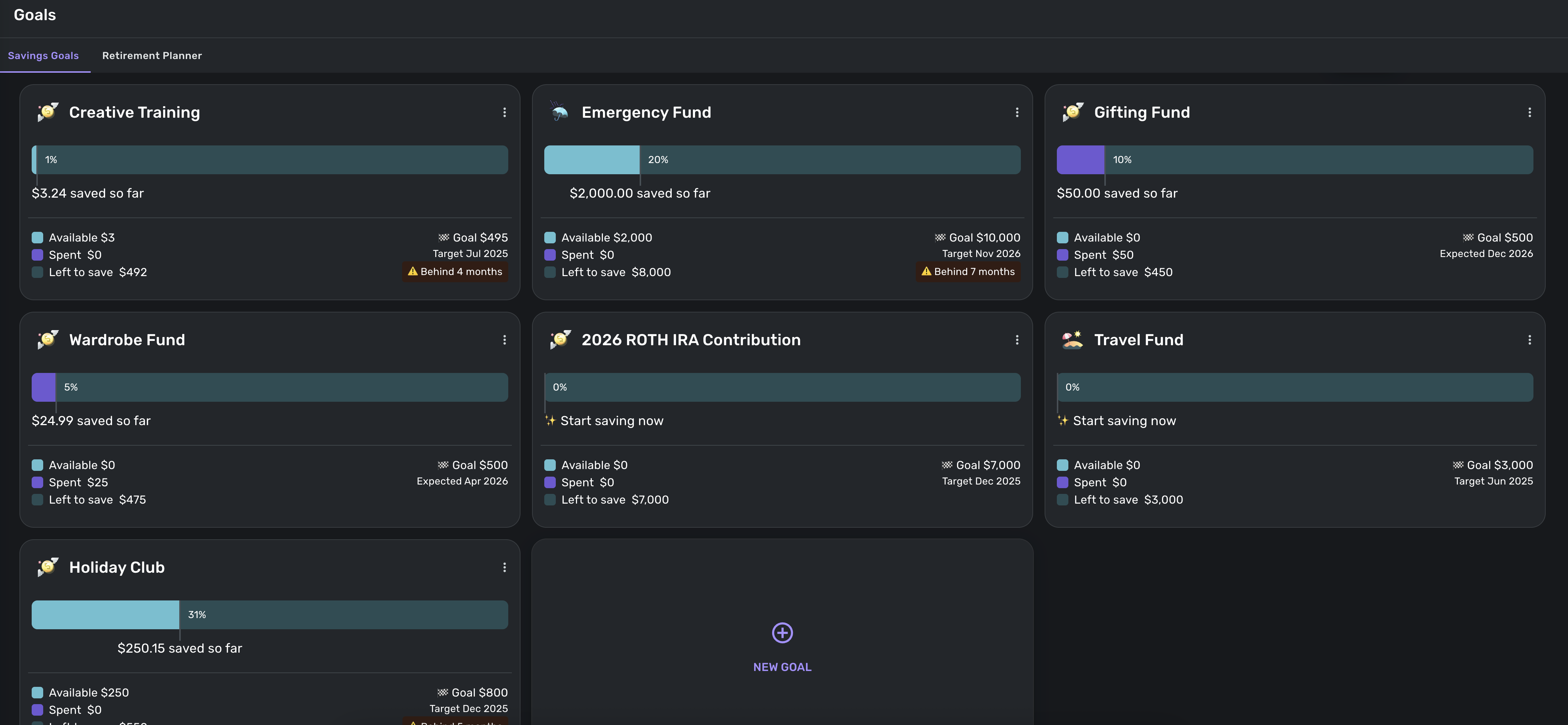
Task: Click the Creative Training flying money icon
Action: tap(48, 112)
